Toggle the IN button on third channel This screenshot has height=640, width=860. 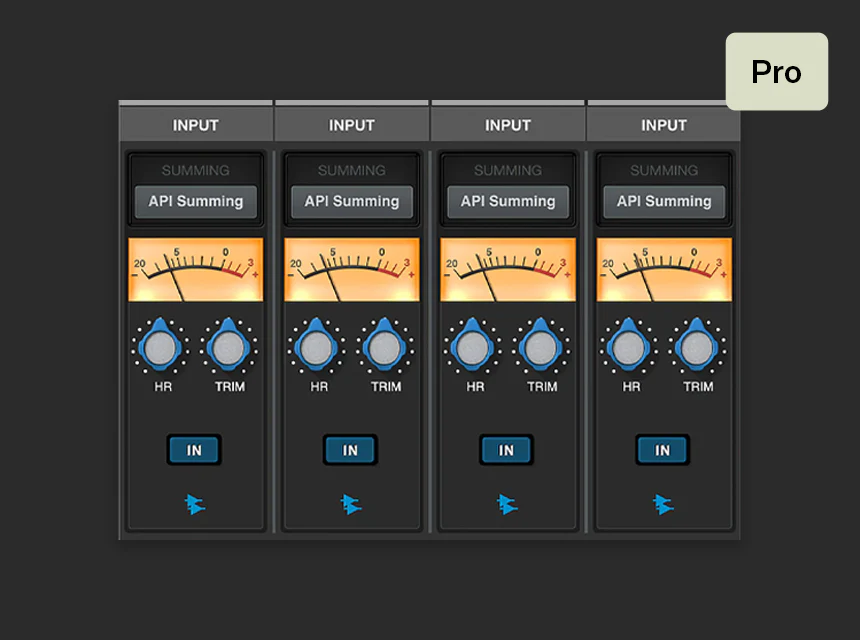pyautogui.click(x=506, y=450)
